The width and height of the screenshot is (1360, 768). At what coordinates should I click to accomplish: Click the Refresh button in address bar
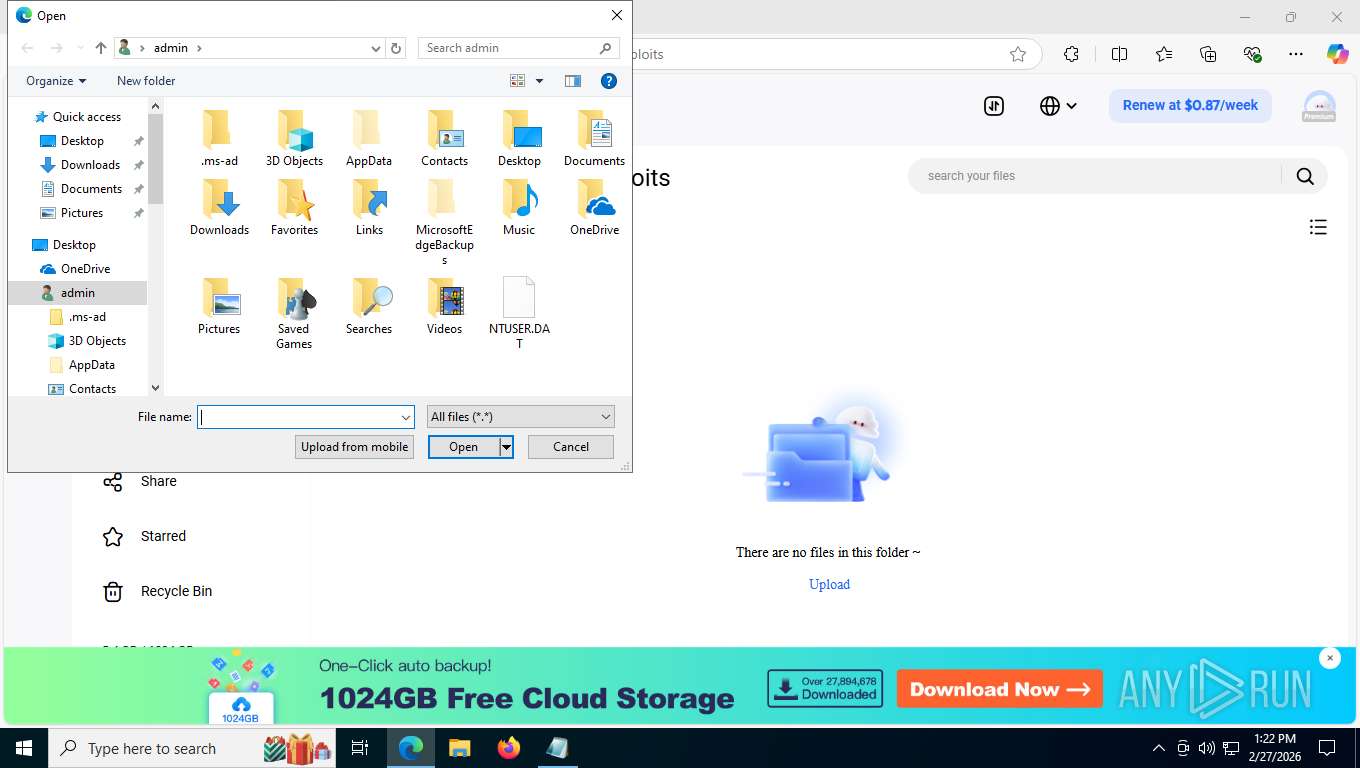(396, 48)
